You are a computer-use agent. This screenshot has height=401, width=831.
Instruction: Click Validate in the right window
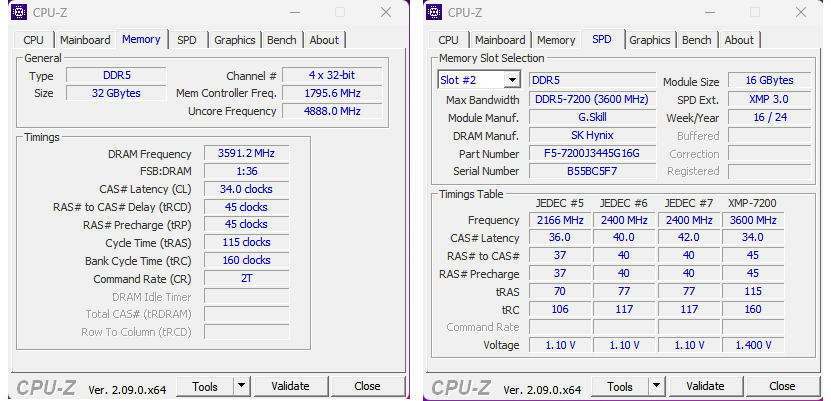click(x=705, y=387)
